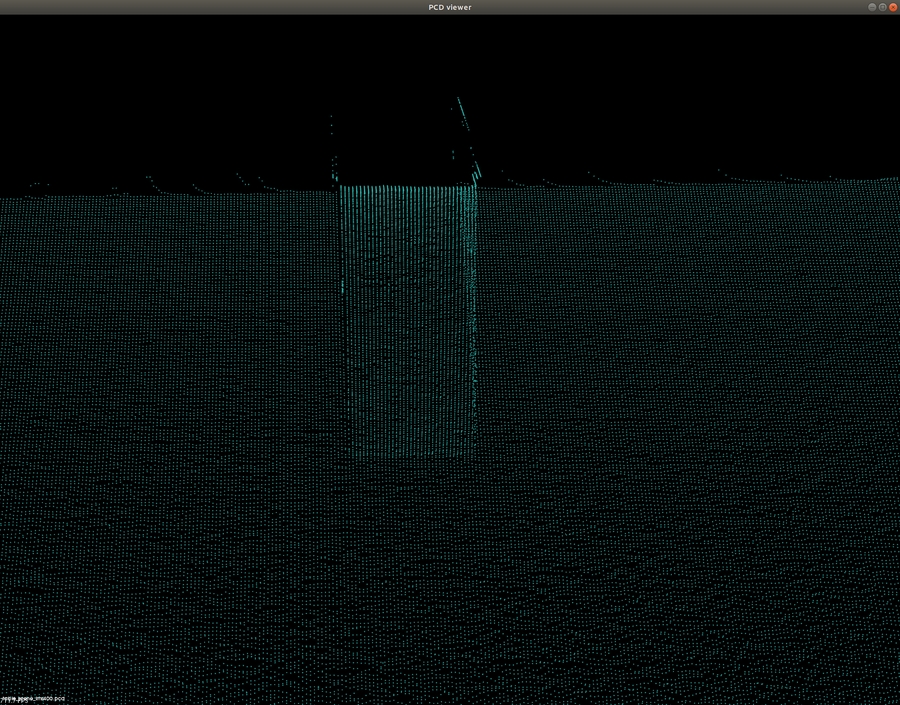Close the PCD viewer window
The width and height of the screenshot is (900, 705).
(x=893, y=7)
